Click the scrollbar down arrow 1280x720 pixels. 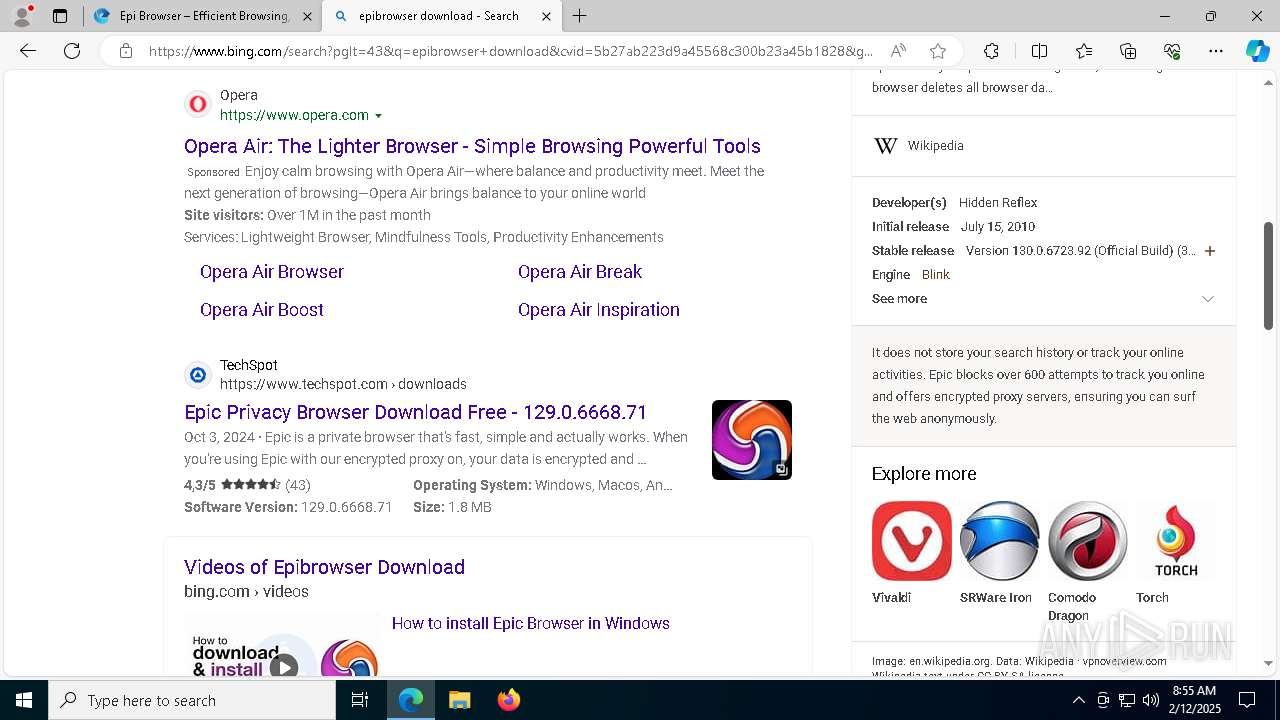click(1268, 663)
